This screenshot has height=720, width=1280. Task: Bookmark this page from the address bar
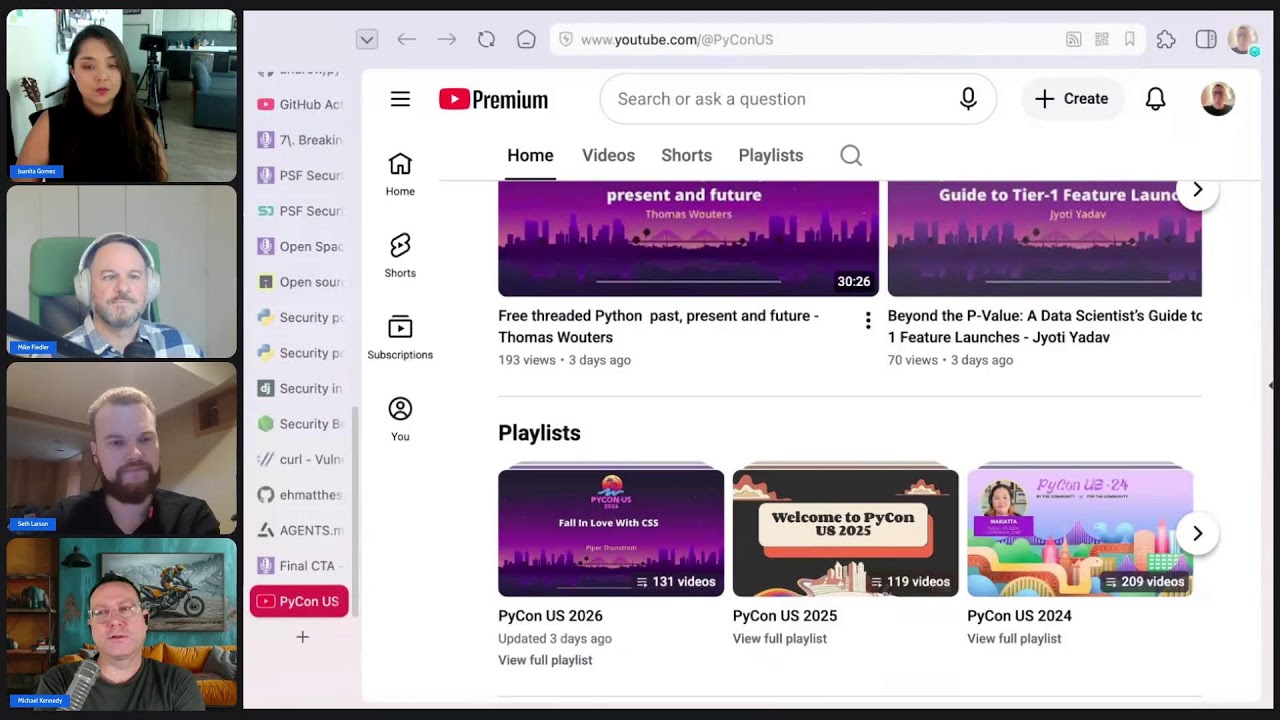pos(1130,39)
